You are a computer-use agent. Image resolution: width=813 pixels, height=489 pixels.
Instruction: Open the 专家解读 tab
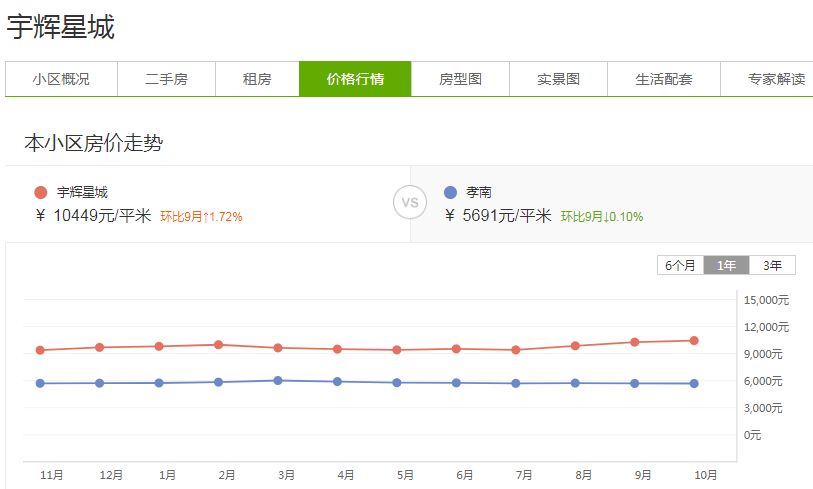pos(776,79)
